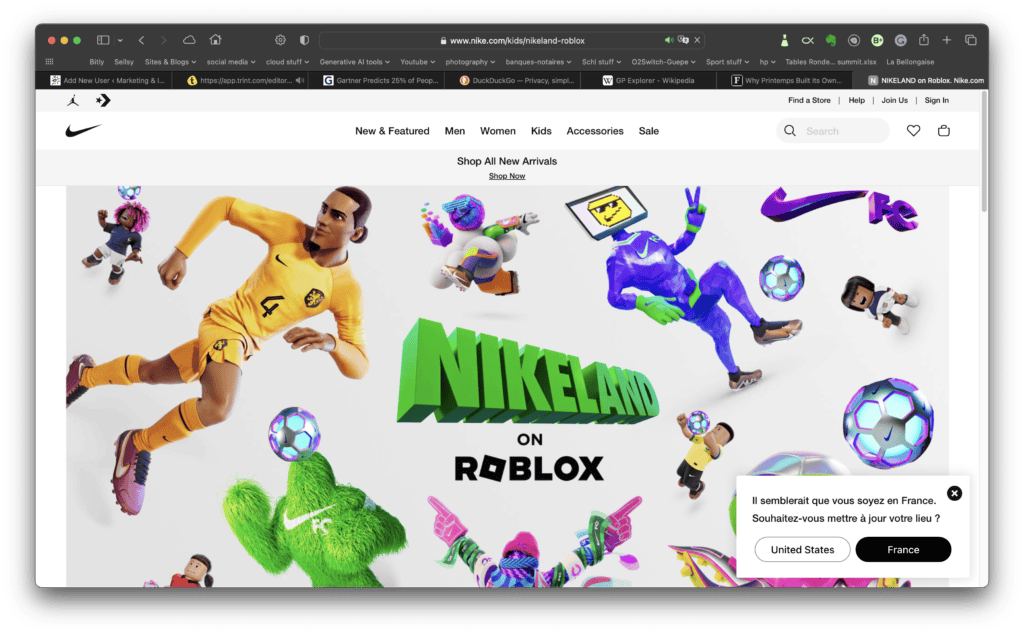Viewport: 1024px width, 634px height.
Task: Open the Sellsy bookmark
Action: [x=123, y=62]
